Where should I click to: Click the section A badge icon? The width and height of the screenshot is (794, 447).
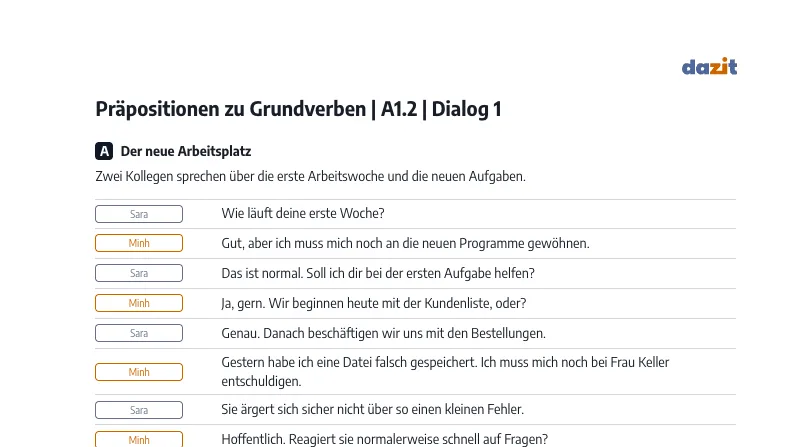(104, 151)
